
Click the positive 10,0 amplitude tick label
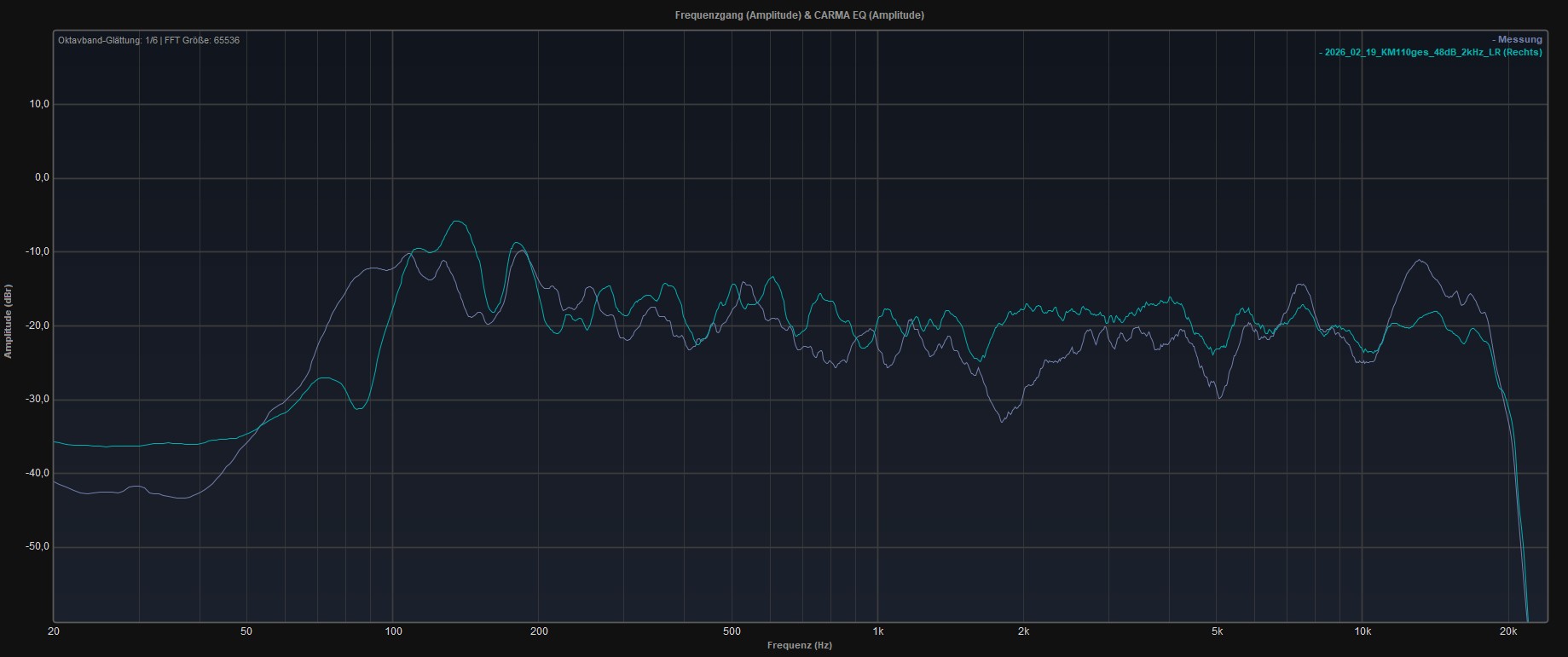[39, 104]
